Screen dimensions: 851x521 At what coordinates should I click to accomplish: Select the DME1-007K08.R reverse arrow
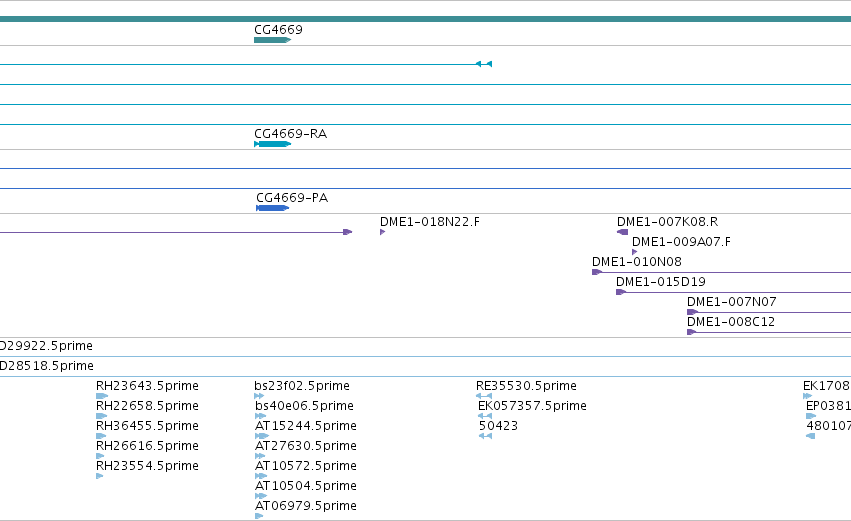coord(623,232)
